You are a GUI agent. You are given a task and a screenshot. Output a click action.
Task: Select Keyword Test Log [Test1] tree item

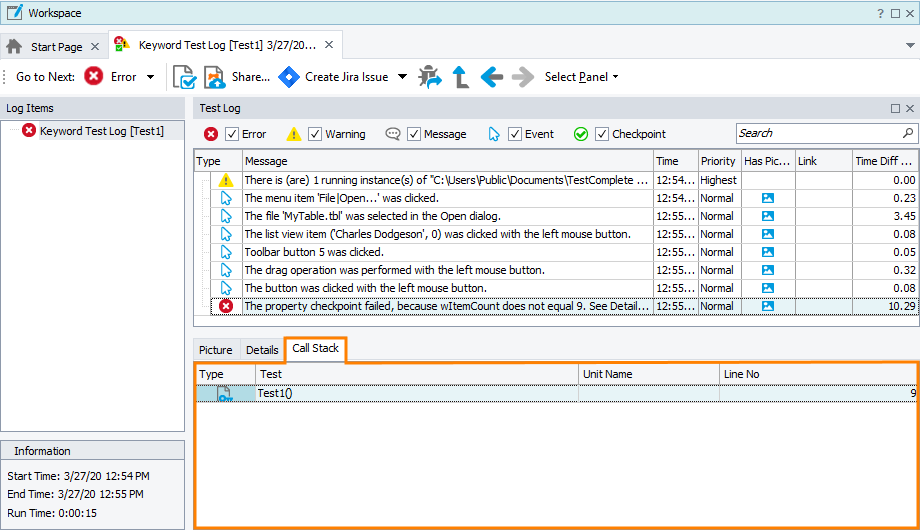pos(101,131)
